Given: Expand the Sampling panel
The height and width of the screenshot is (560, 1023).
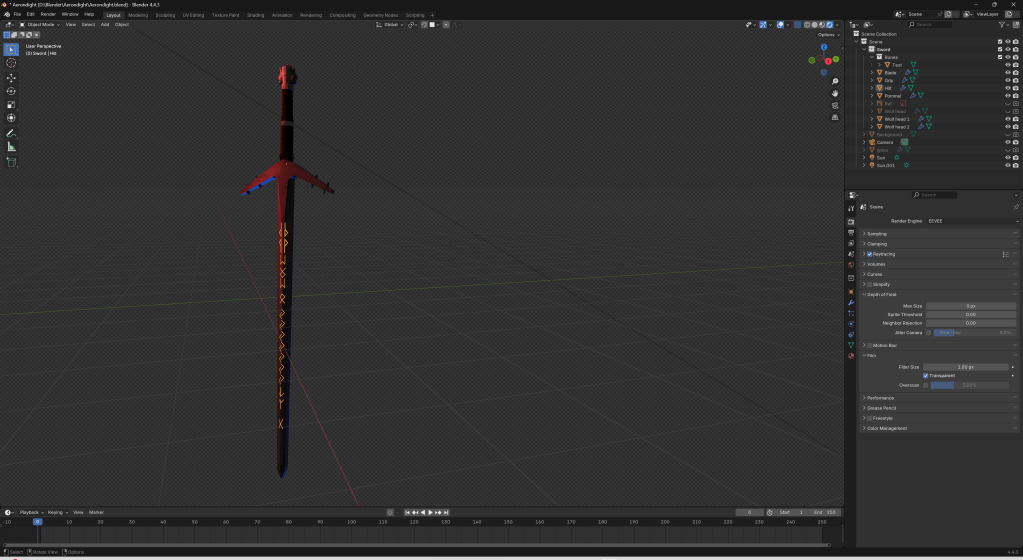Looking at the screenshot, I should pyautogui.click(x=877, y=234).
